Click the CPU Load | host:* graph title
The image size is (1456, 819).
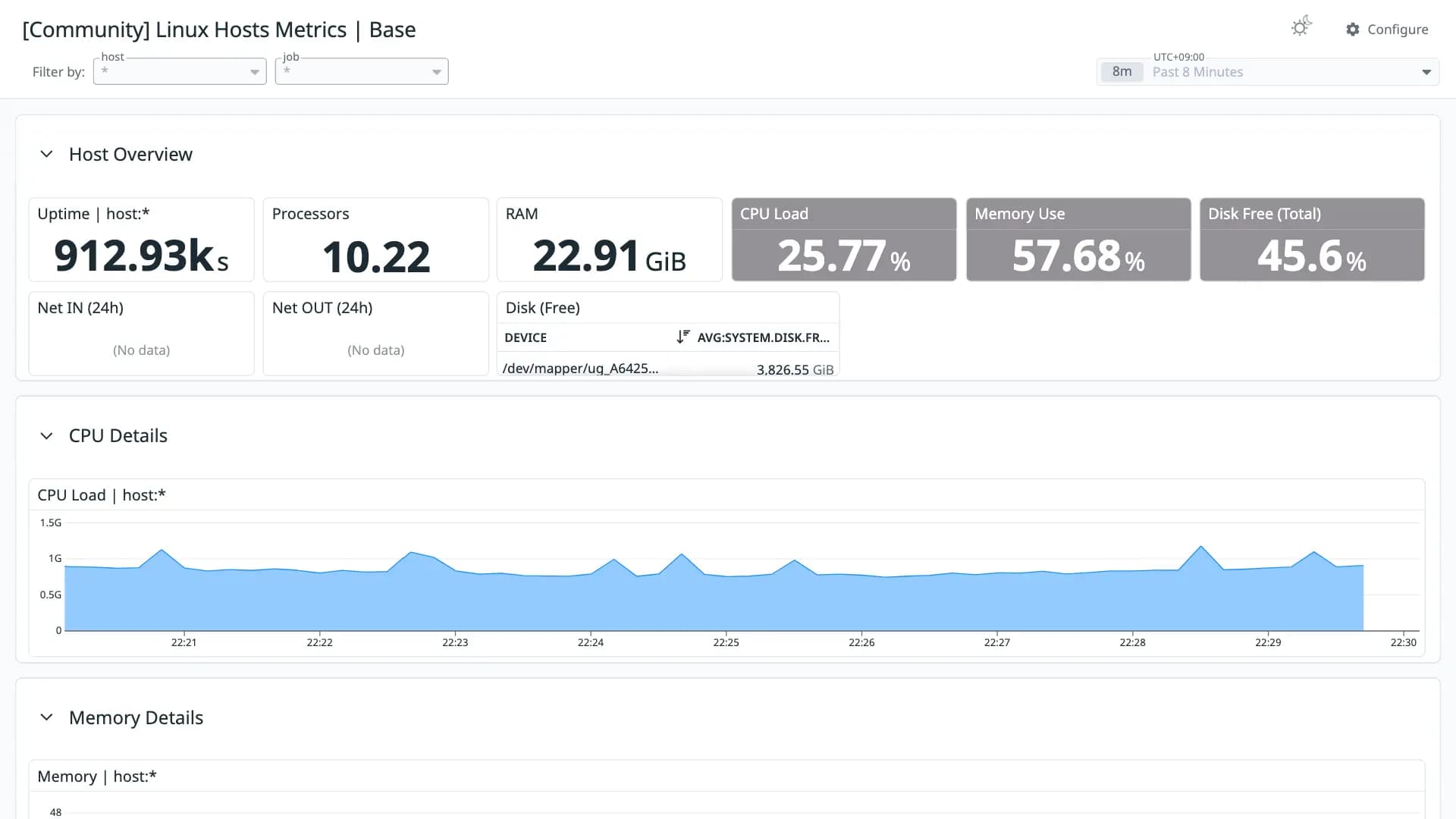[102, 495]
